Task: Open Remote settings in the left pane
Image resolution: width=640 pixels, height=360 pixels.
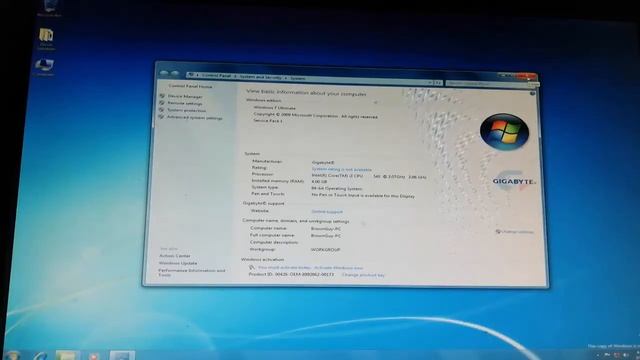Action: tap(184, 104)
